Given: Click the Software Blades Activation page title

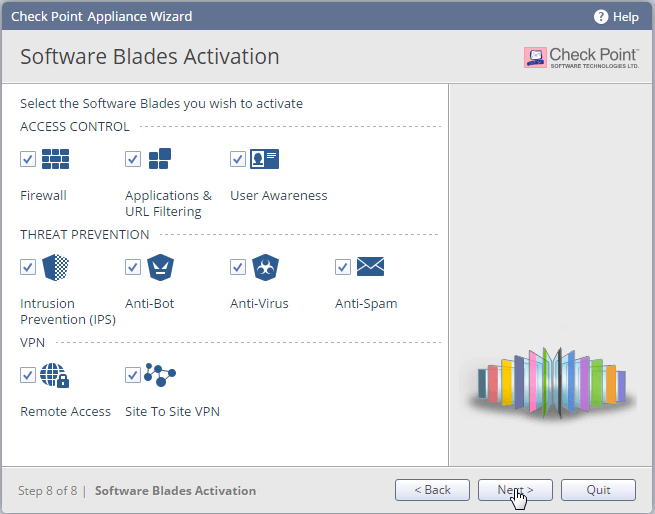Looking at the screenshot, I should pyautogui.click(x=150, y=56).
